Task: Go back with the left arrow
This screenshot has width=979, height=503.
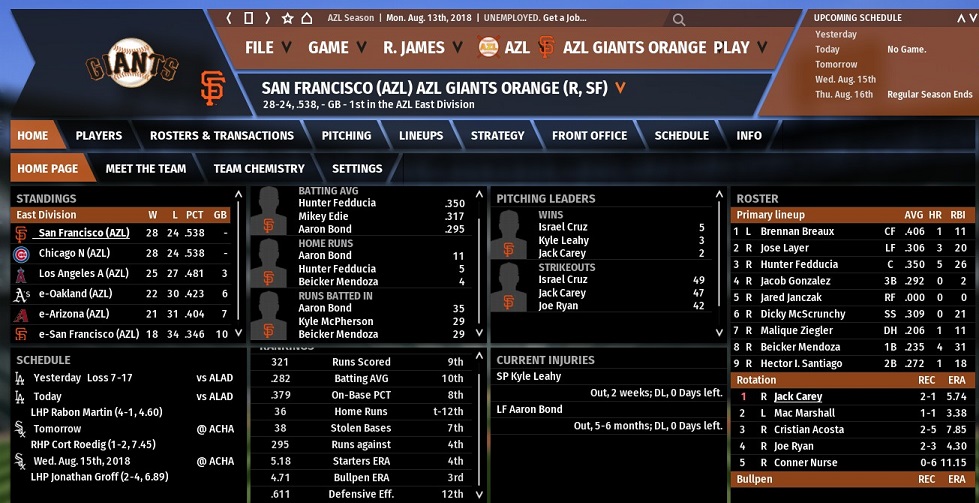Action: [229, 18]
